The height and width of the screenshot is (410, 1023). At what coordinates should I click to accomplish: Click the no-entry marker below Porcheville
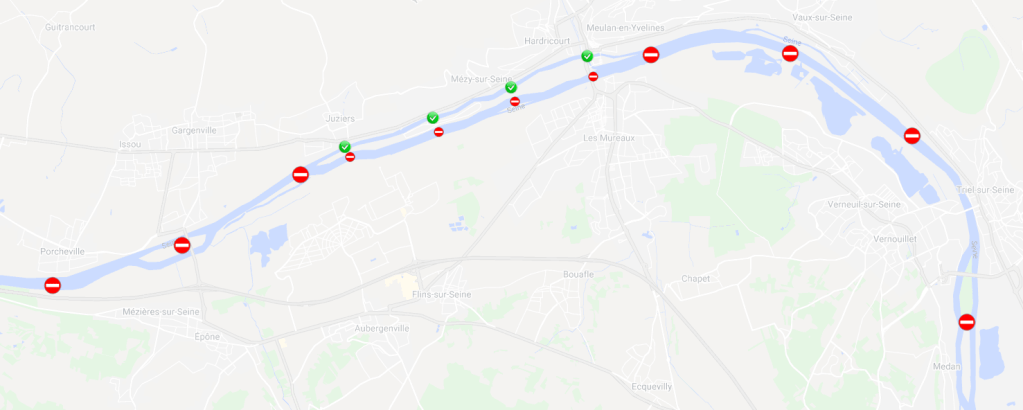pyautogui.click(x=52, y=285)
